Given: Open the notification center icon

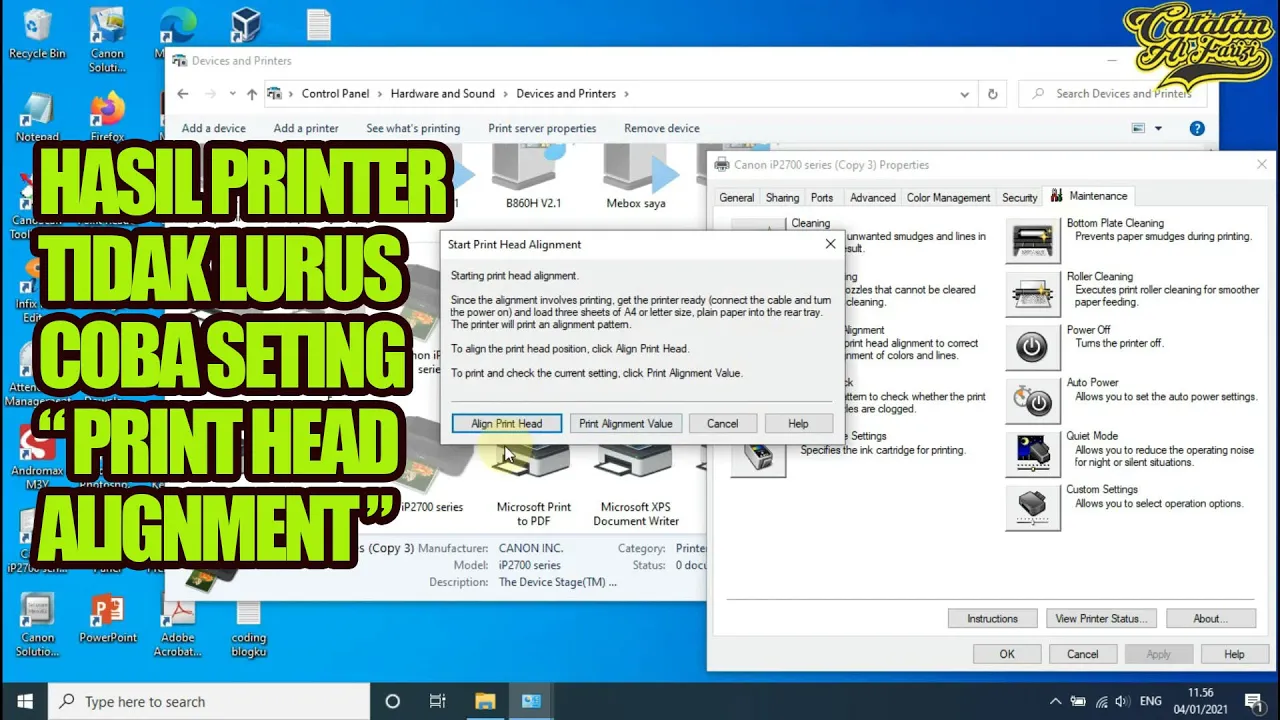Looking at the screenshot, I should (1253, 701).
